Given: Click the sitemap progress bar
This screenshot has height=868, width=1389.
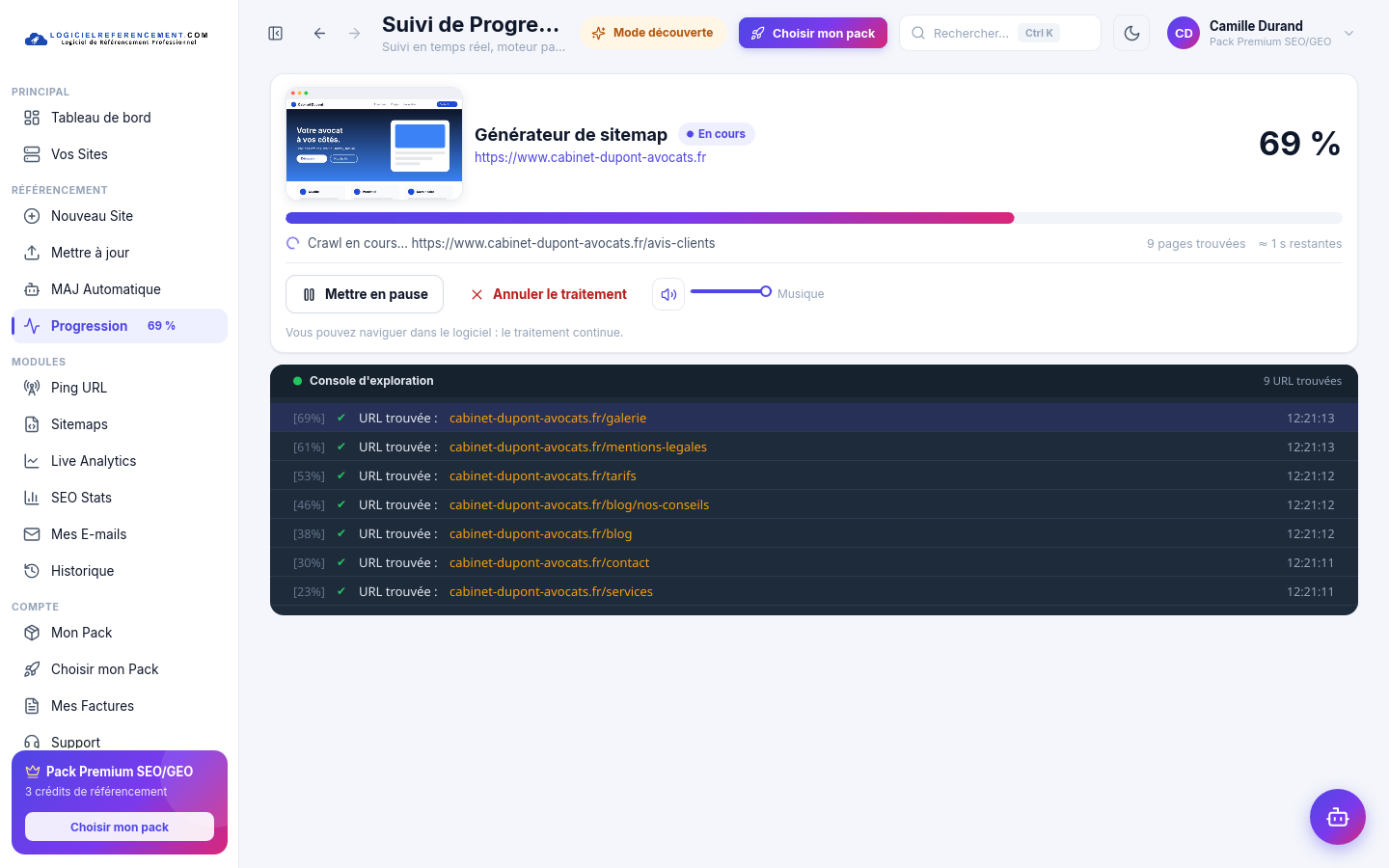Looking at the screenshot, I should (x=814, y=218).
